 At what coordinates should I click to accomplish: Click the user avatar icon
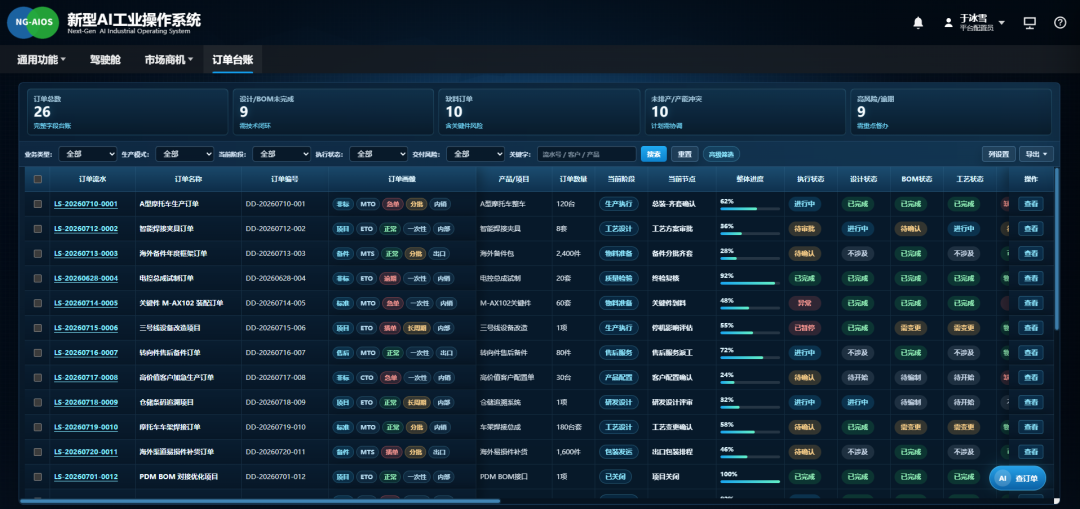click(x=948, y=23)
